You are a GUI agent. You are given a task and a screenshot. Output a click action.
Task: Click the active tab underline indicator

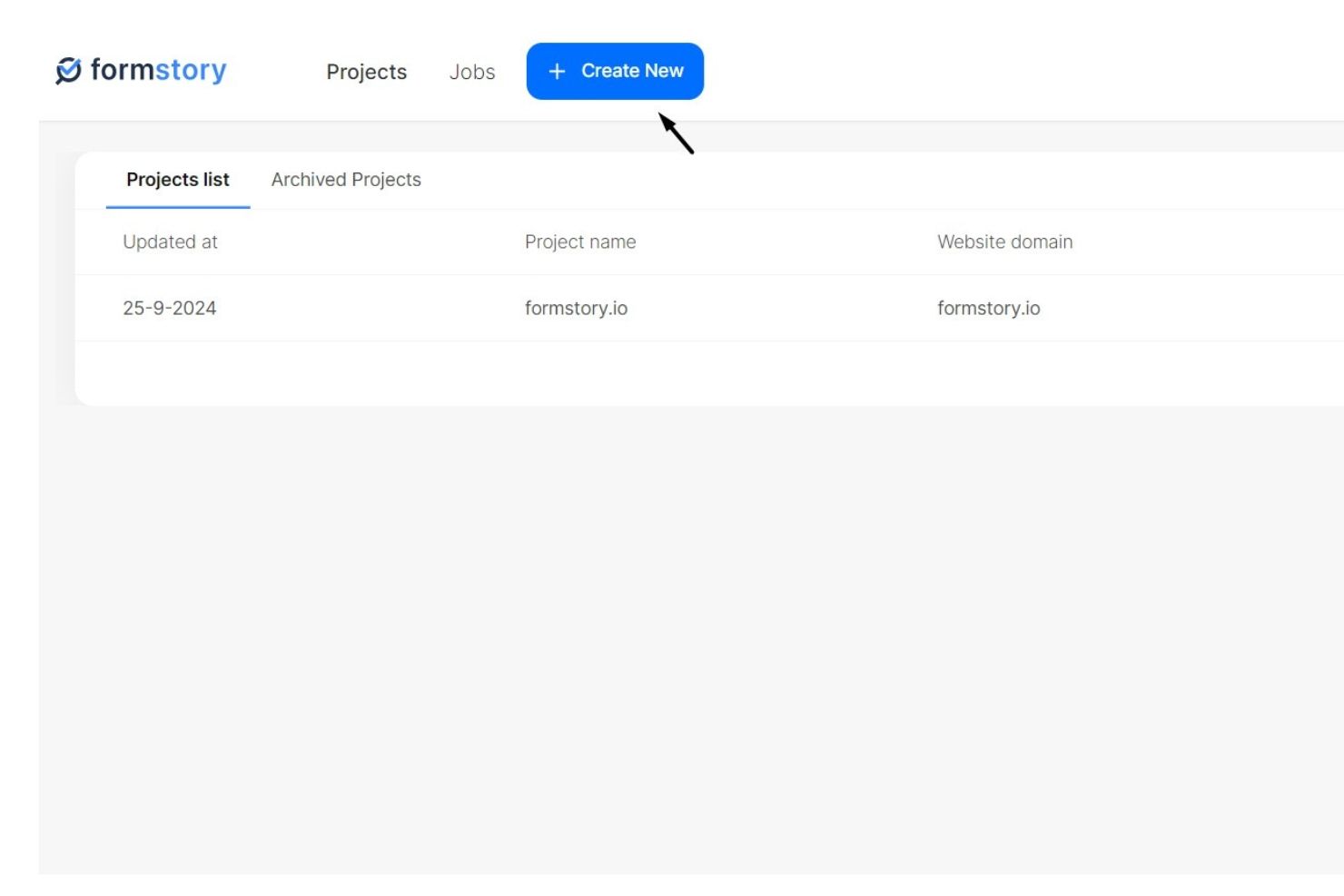(x=177, y=207)
